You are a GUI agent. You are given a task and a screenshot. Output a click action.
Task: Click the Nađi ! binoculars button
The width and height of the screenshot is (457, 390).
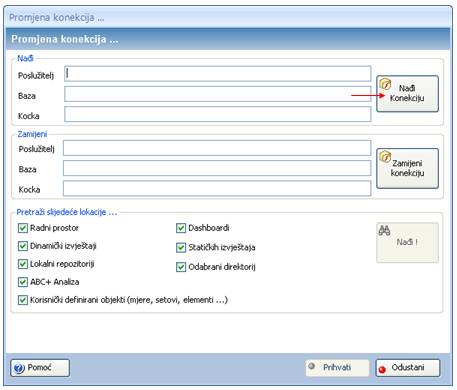(x=407, y=243)
